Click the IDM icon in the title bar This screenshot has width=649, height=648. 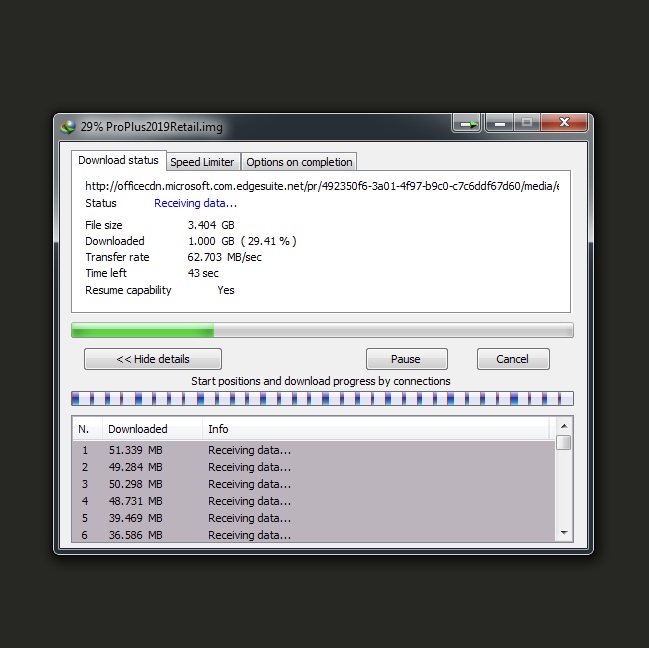(x=68, y=126)
